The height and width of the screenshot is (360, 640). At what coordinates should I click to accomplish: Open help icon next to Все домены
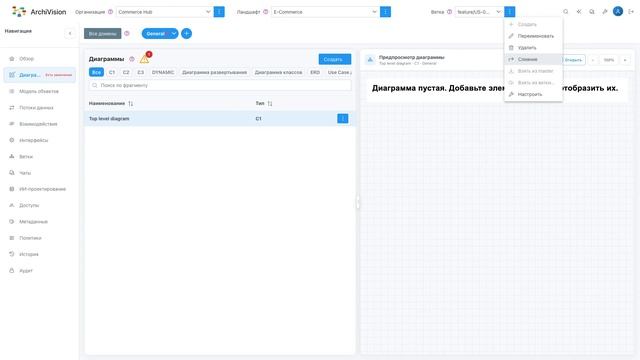(x=127, y=33)
